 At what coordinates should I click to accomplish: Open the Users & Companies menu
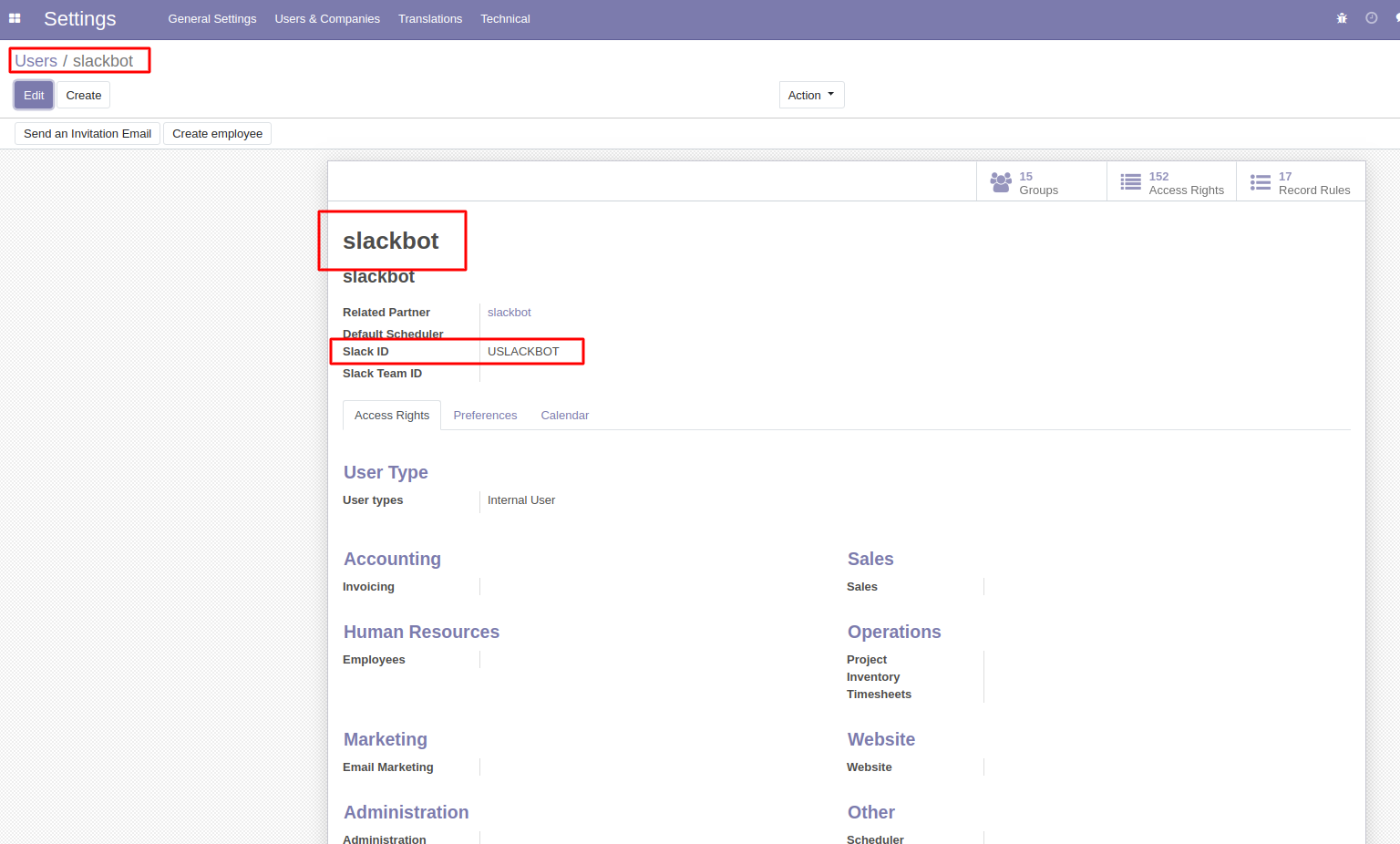(327, 19)
